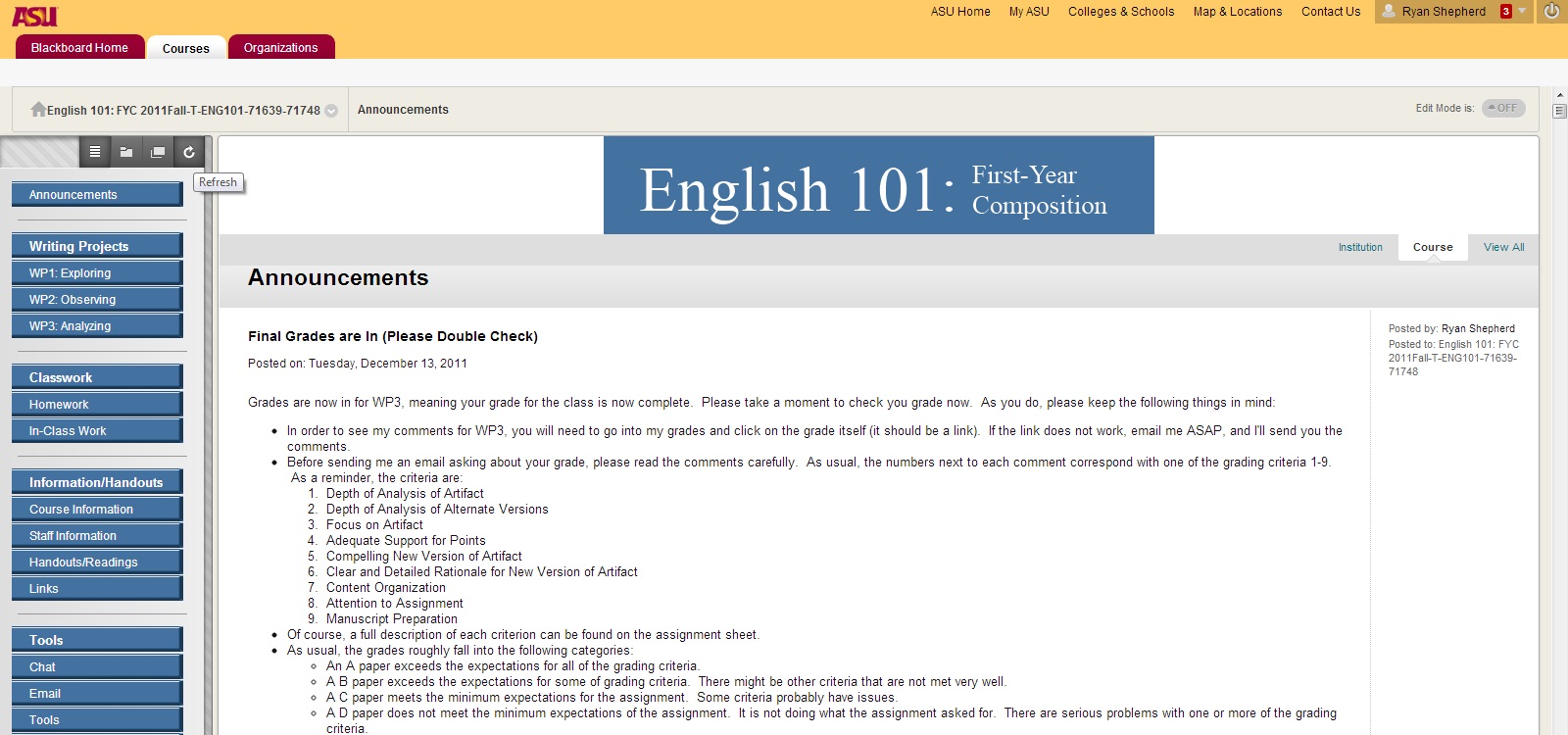Open the 3 notifications badge
This screenshot has height=735, width=1568.
pos(1506,12)
